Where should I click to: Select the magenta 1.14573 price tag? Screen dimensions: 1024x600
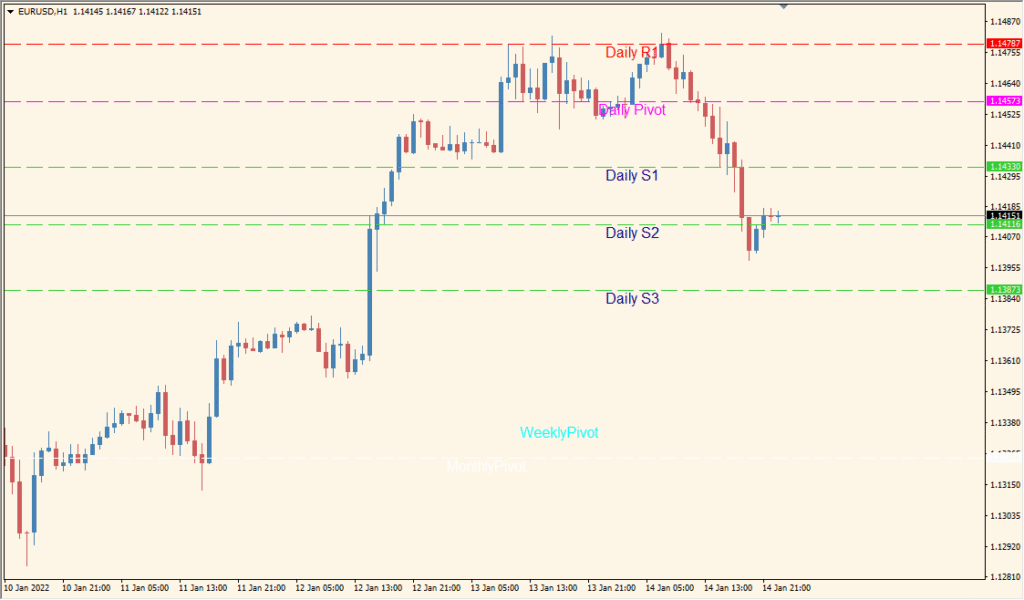click(x=1004, y=101)
